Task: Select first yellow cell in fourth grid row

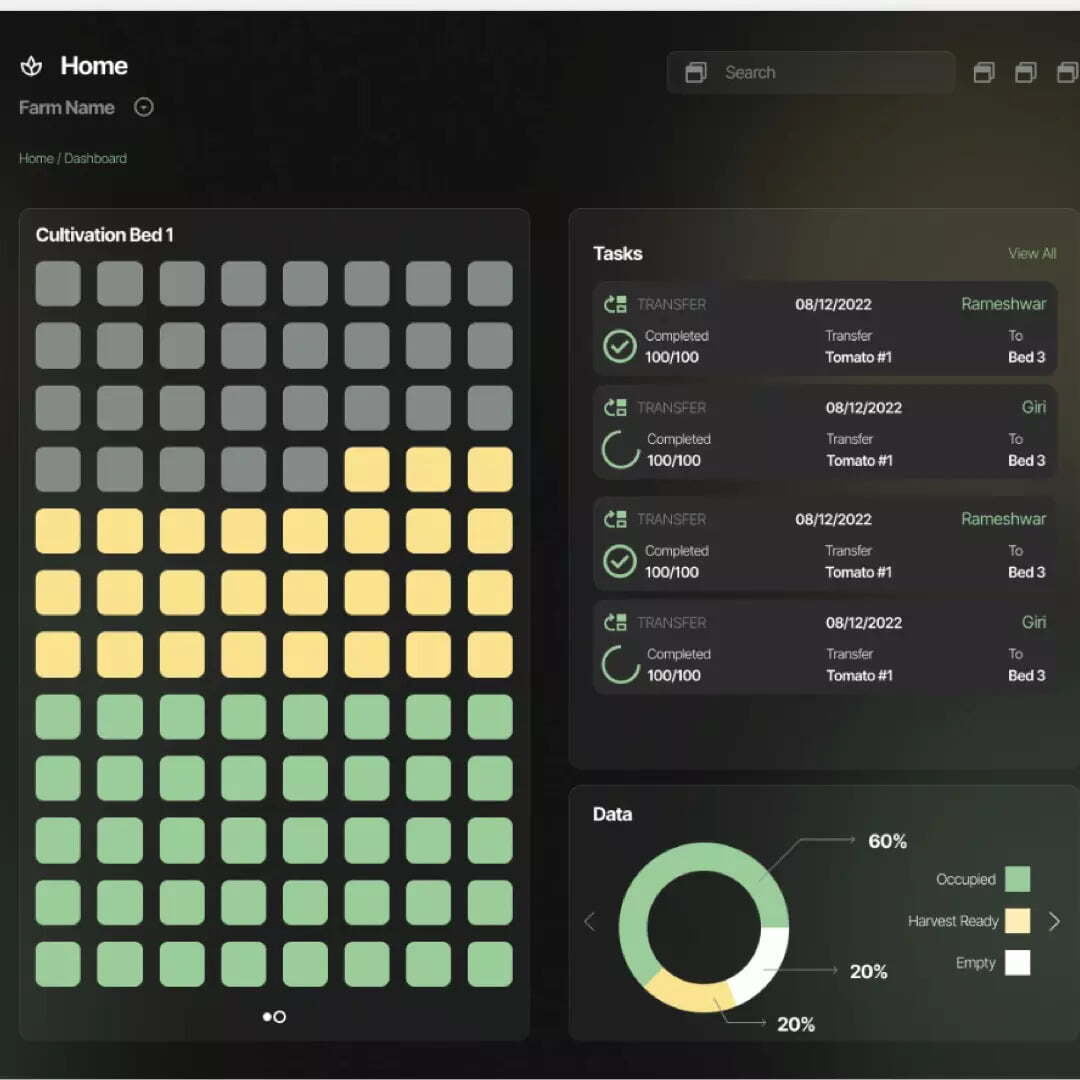Action: [x=366, y=469]
